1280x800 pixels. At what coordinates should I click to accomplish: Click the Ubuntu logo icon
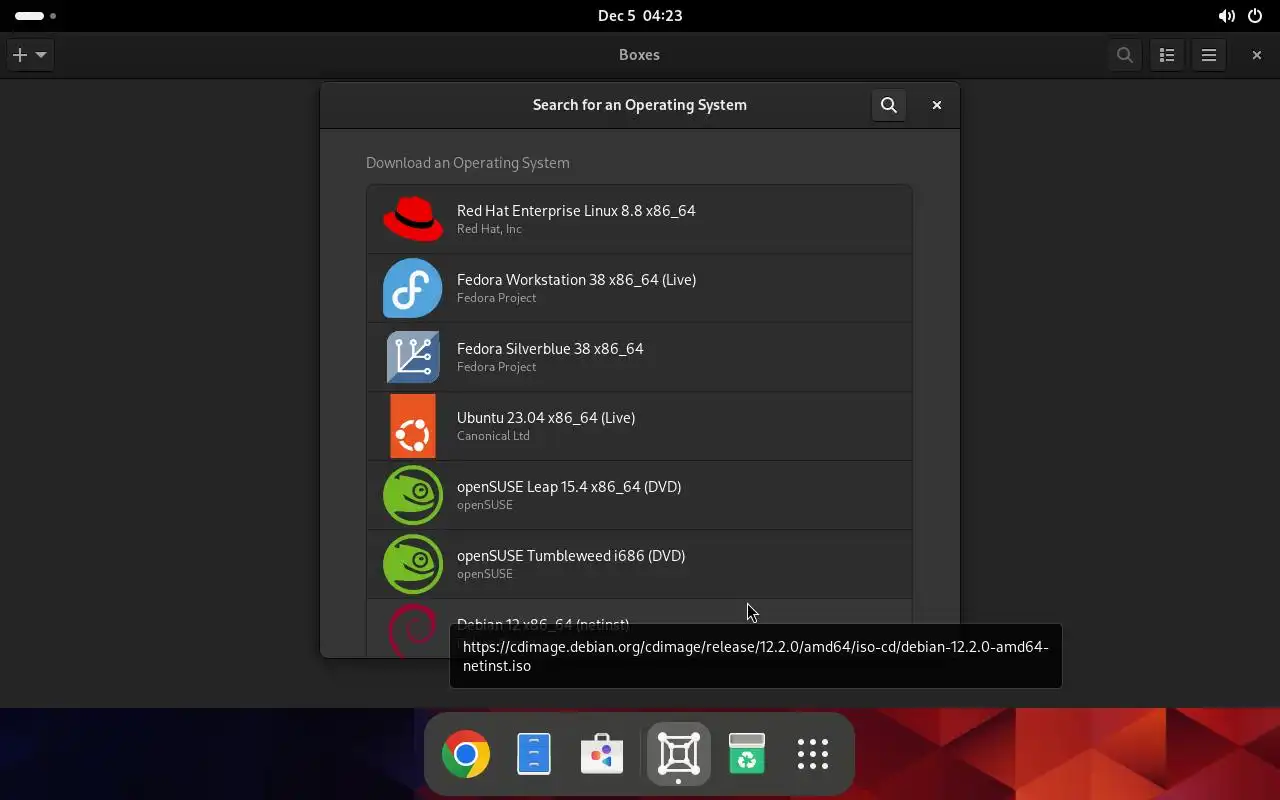pyautogui.click(x=413, y=426)
